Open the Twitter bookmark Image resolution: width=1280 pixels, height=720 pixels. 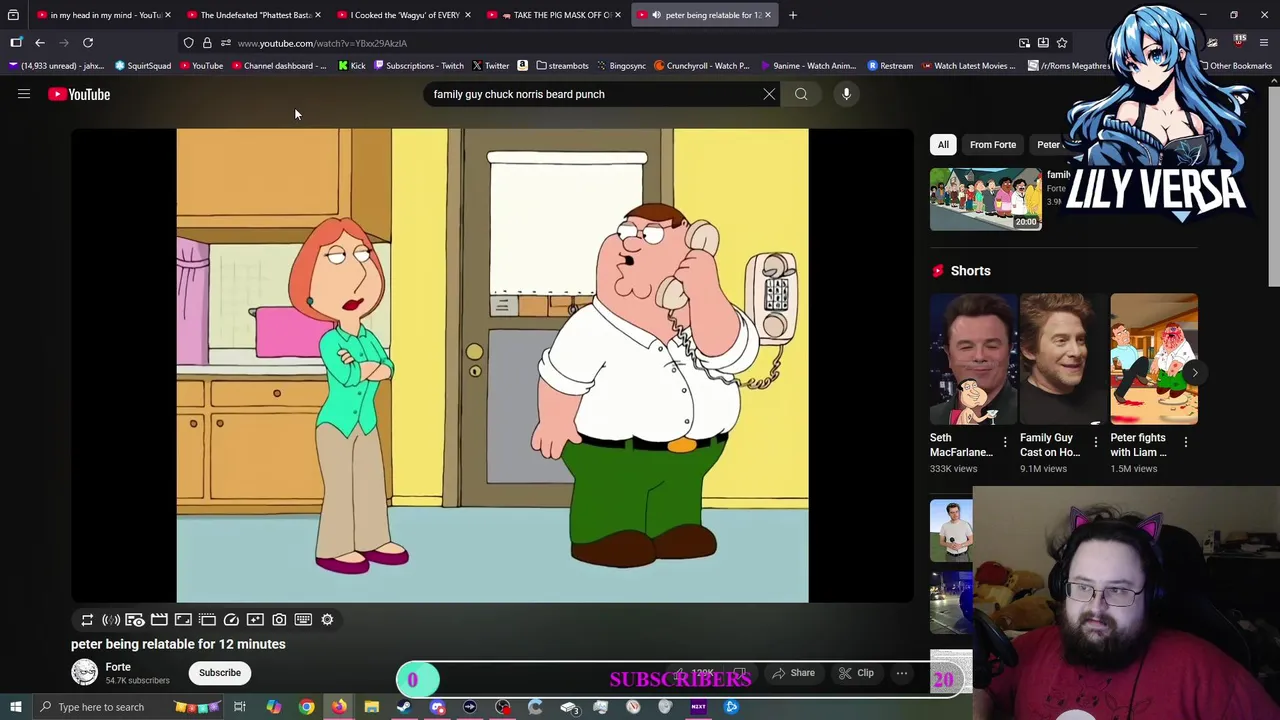[490, 66]
